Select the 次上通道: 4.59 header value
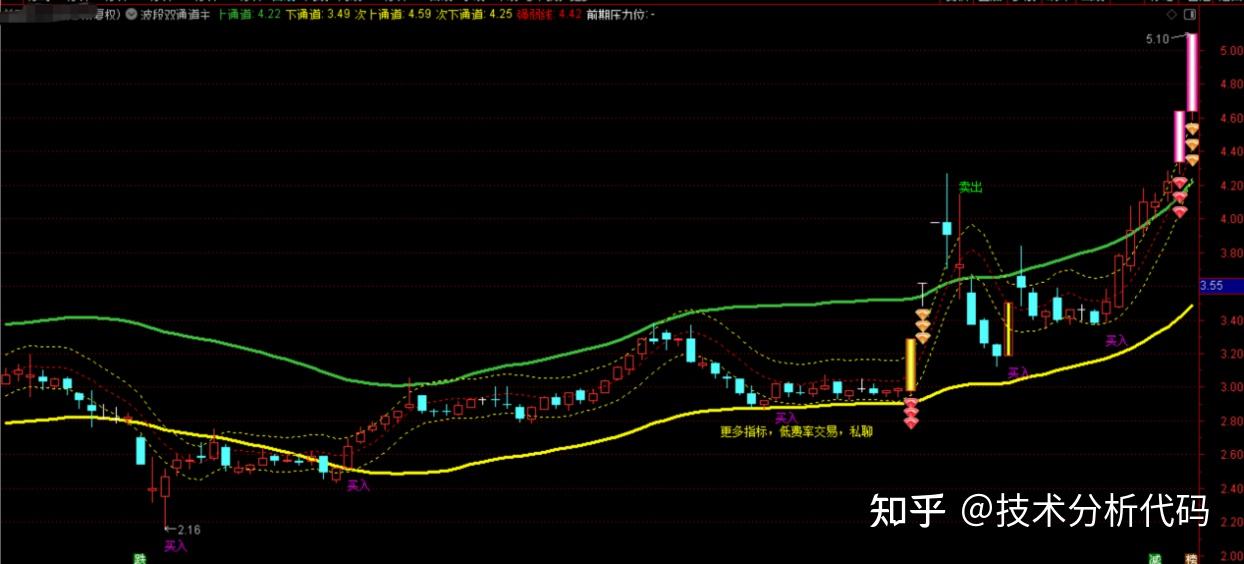The width and height of the screenshot is (1244, 564). (x=392, y=16)
